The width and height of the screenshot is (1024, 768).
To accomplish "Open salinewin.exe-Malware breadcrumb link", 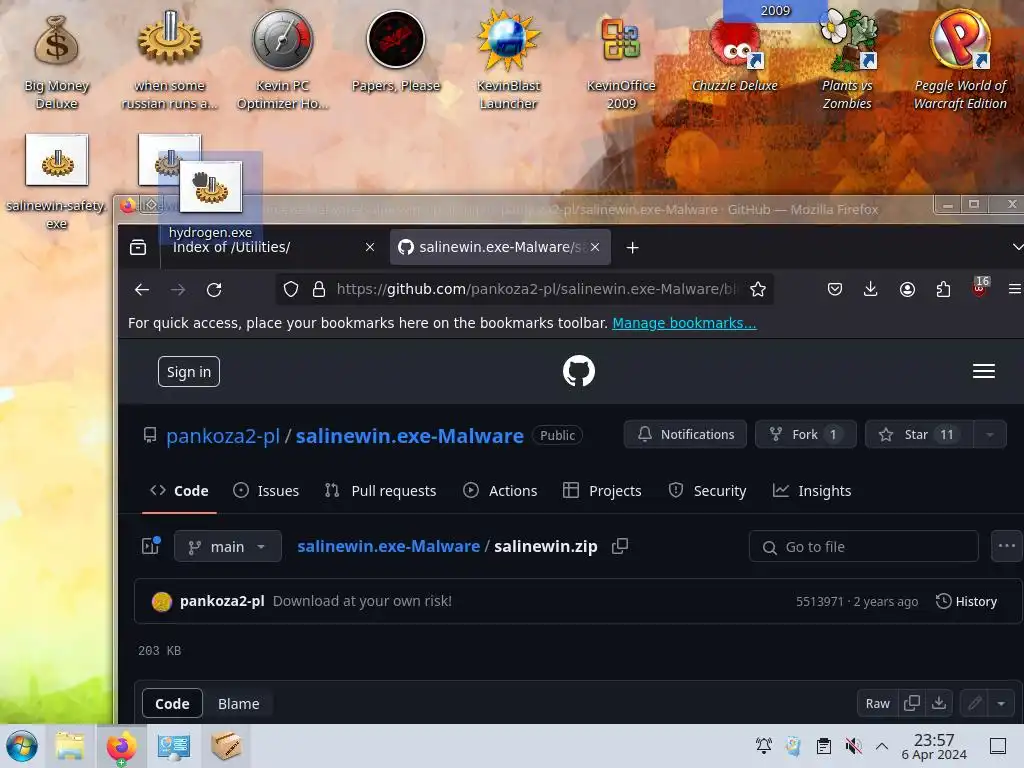I will [x=389, y=546].
